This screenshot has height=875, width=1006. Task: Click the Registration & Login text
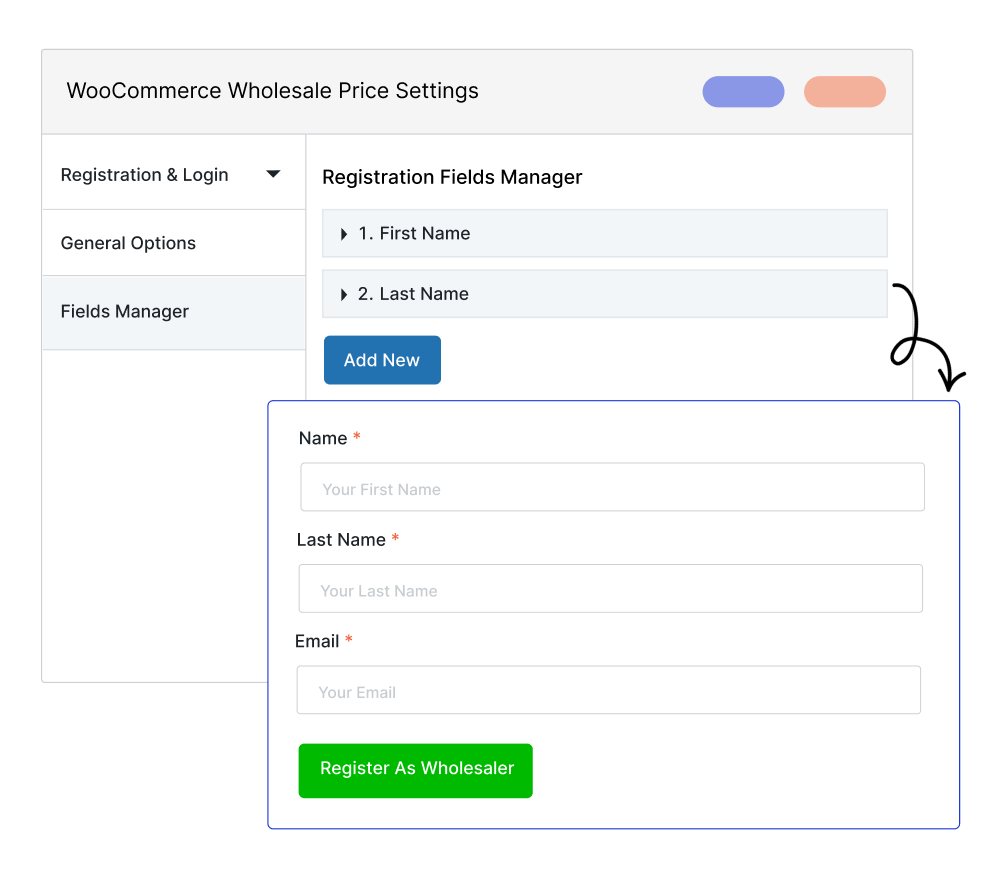click(x=144, y=174)
